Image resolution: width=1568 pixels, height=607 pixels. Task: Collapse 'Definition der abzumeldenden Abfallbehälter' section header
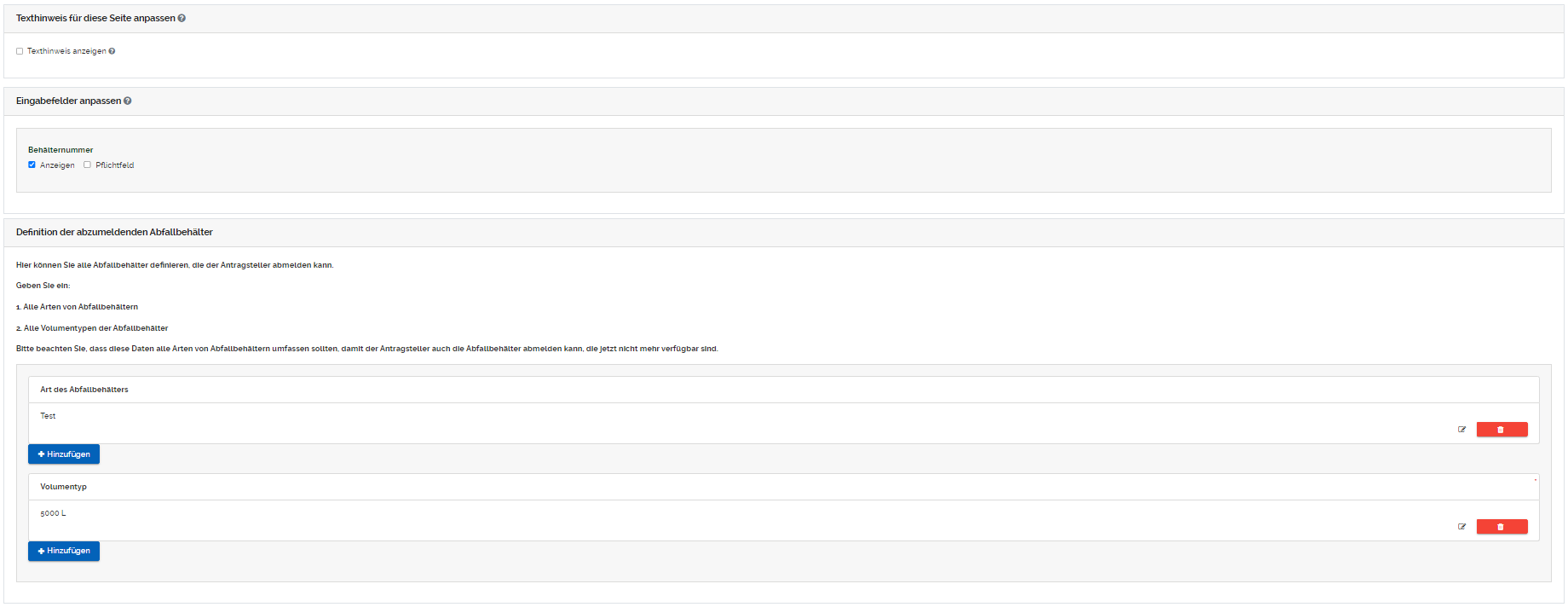(114, 232)
